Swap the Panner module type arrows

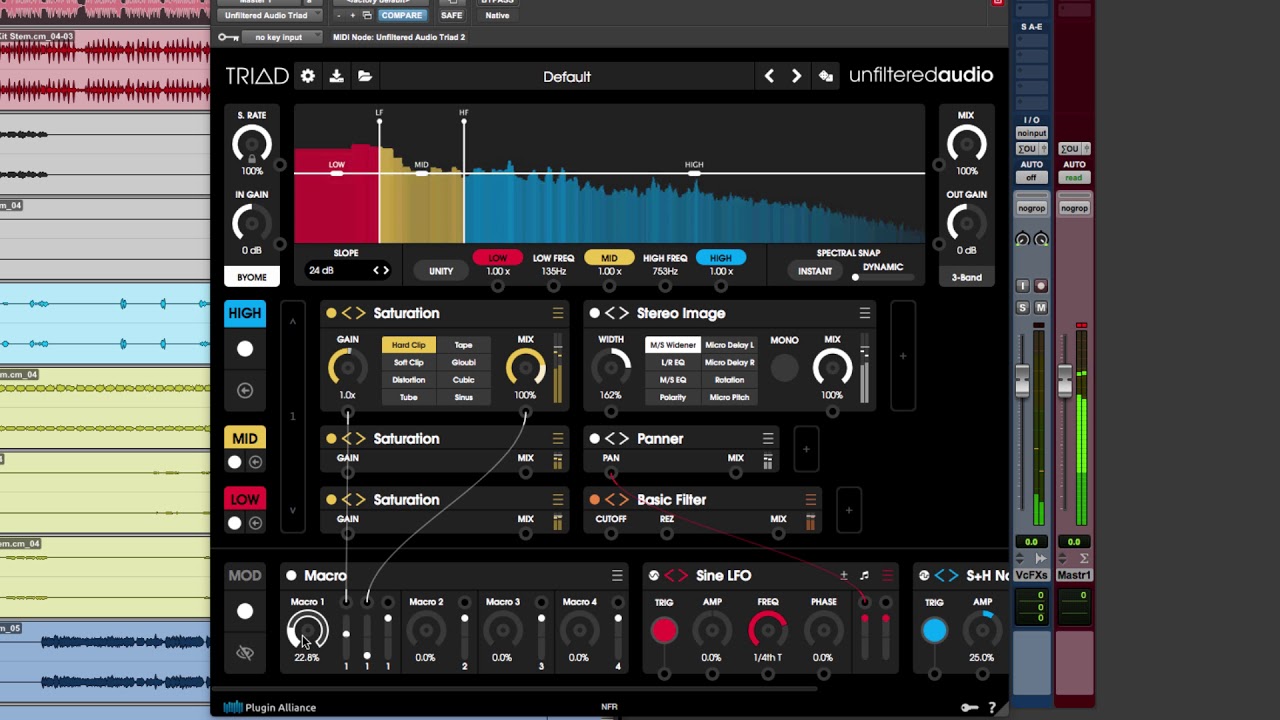point(616,438)
